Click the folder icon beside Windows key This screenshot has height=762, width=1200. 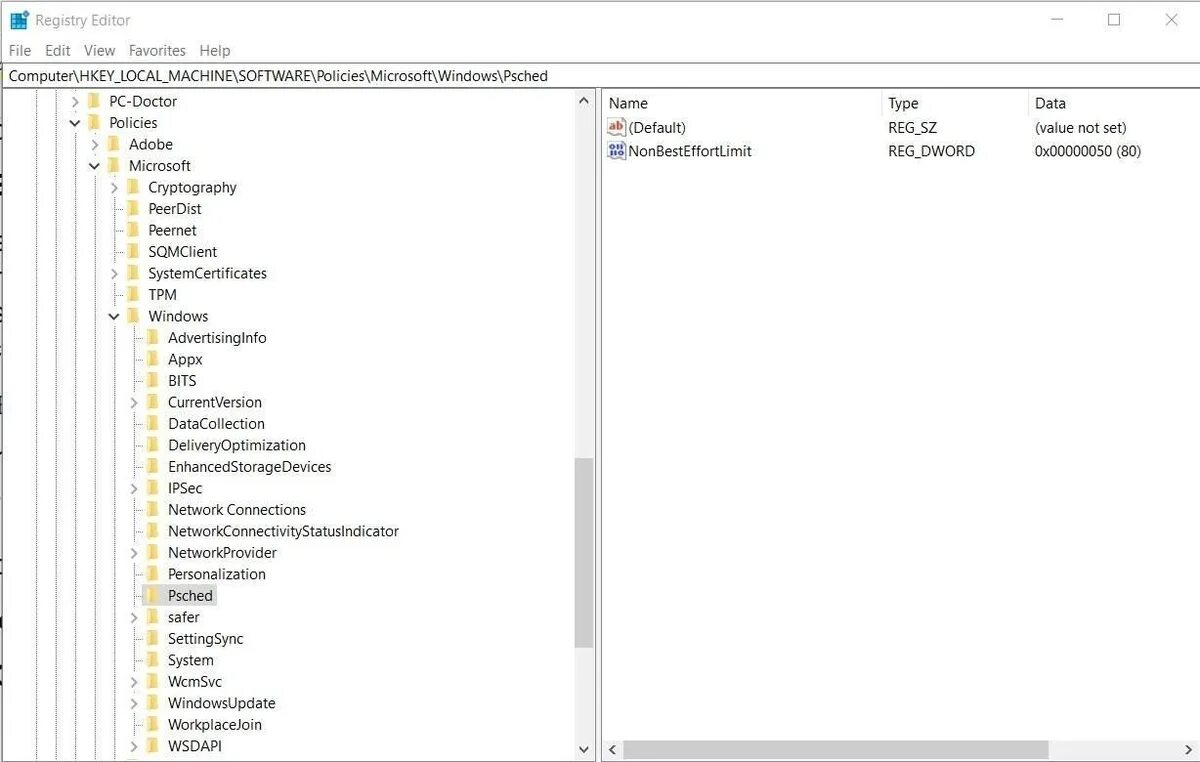pyautogui.click(x=133, y=316)
